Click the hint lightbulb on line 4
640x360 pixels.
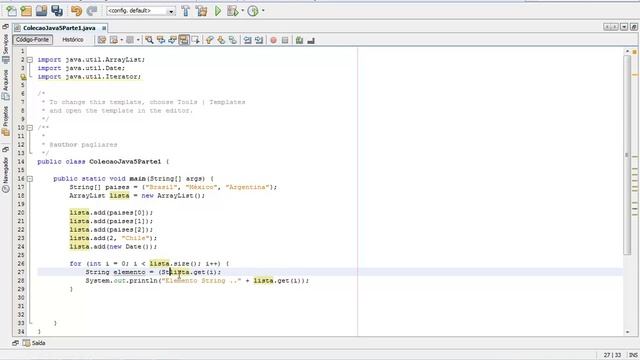(23, 77)
